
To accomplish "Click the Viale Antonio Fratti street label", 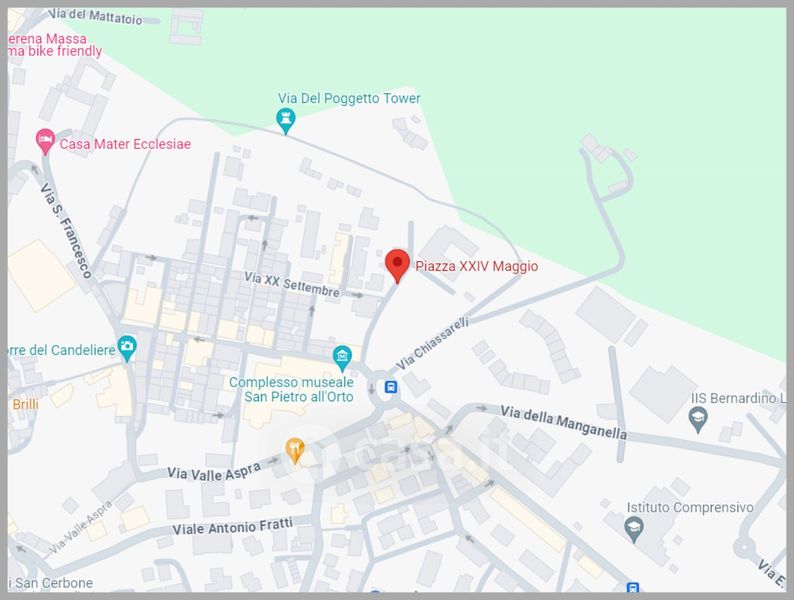I will click(x=232, y=527).
